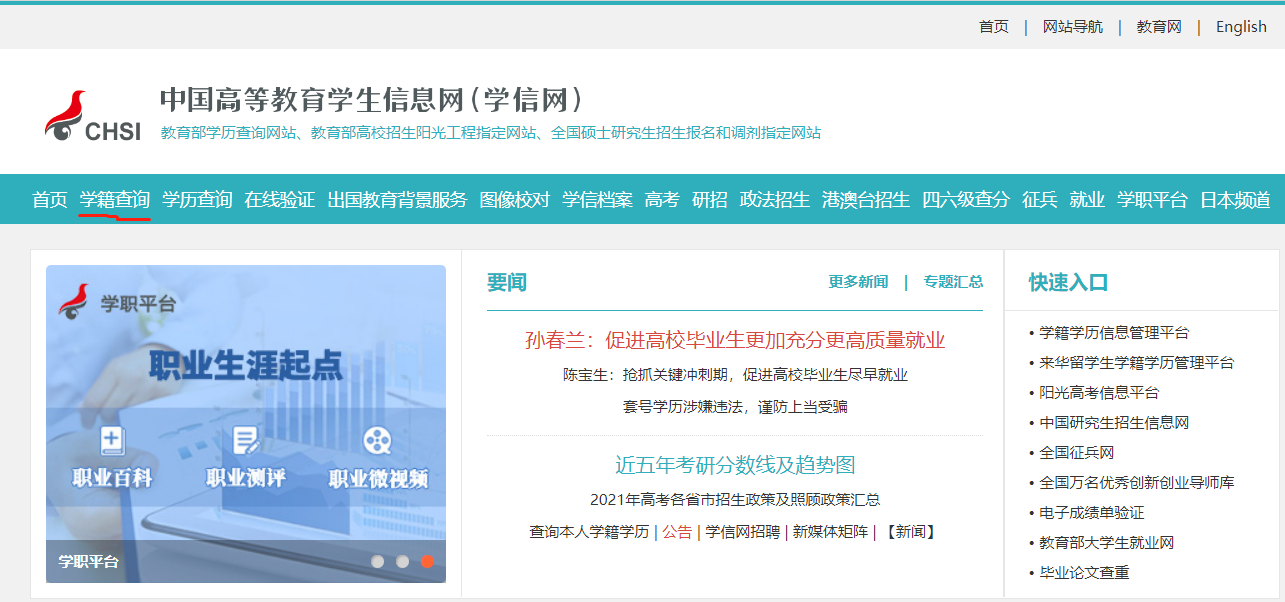The height and width of the screenshot is (602, 1285).
Task: Open 学籍查询 in the navigation bar
Action: pyautogui.click(x=115, y=199)
